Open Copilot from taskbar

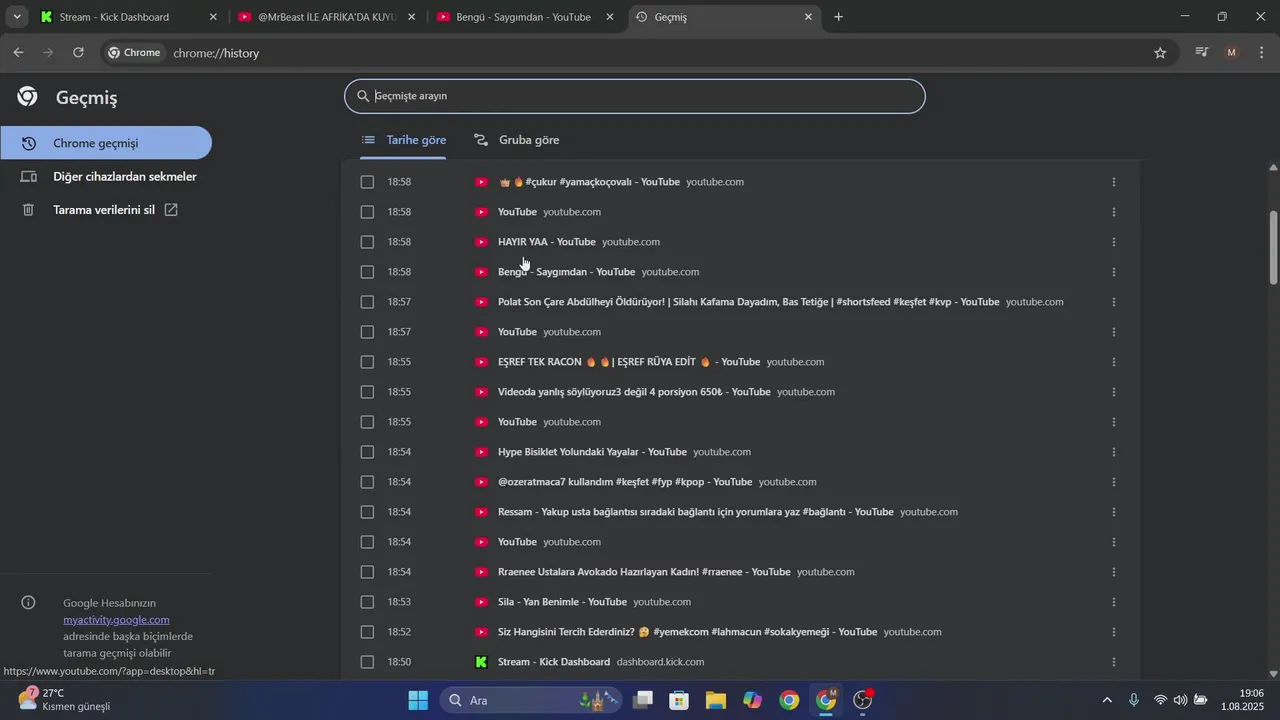pos(753,700)
